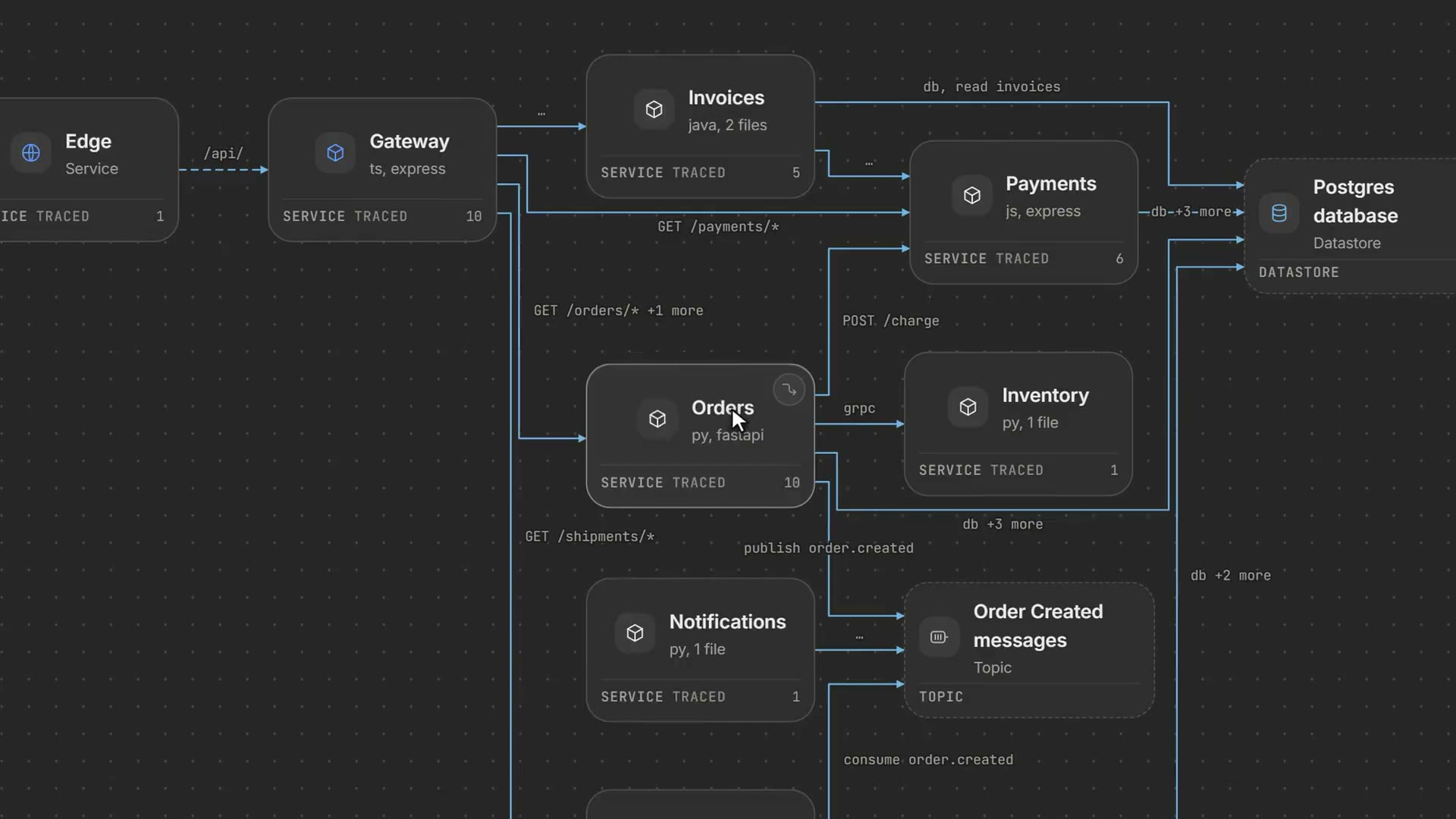The height and width of the screenshot is (819, 1456).
Task: Select the Edge node title
Action: (x=88, y=142)
